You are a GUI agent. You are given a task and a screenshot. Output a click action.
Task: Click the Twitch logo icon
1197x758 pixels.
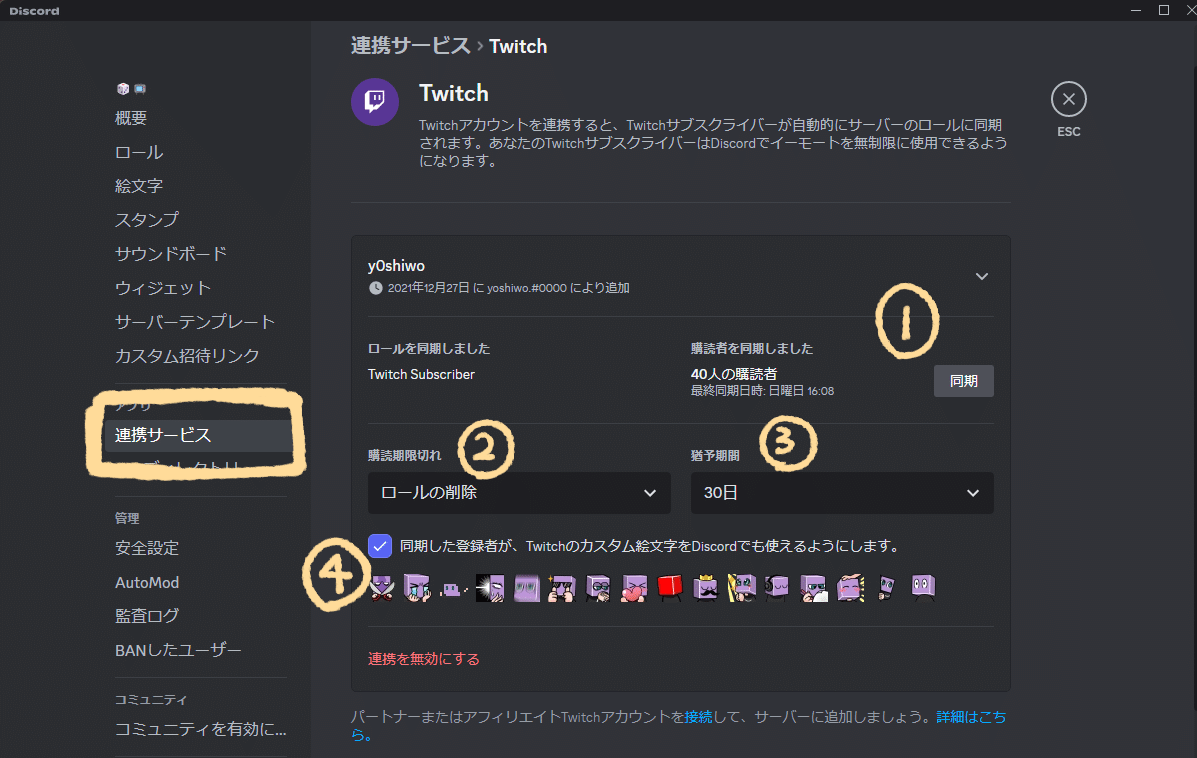click(374, 103)
